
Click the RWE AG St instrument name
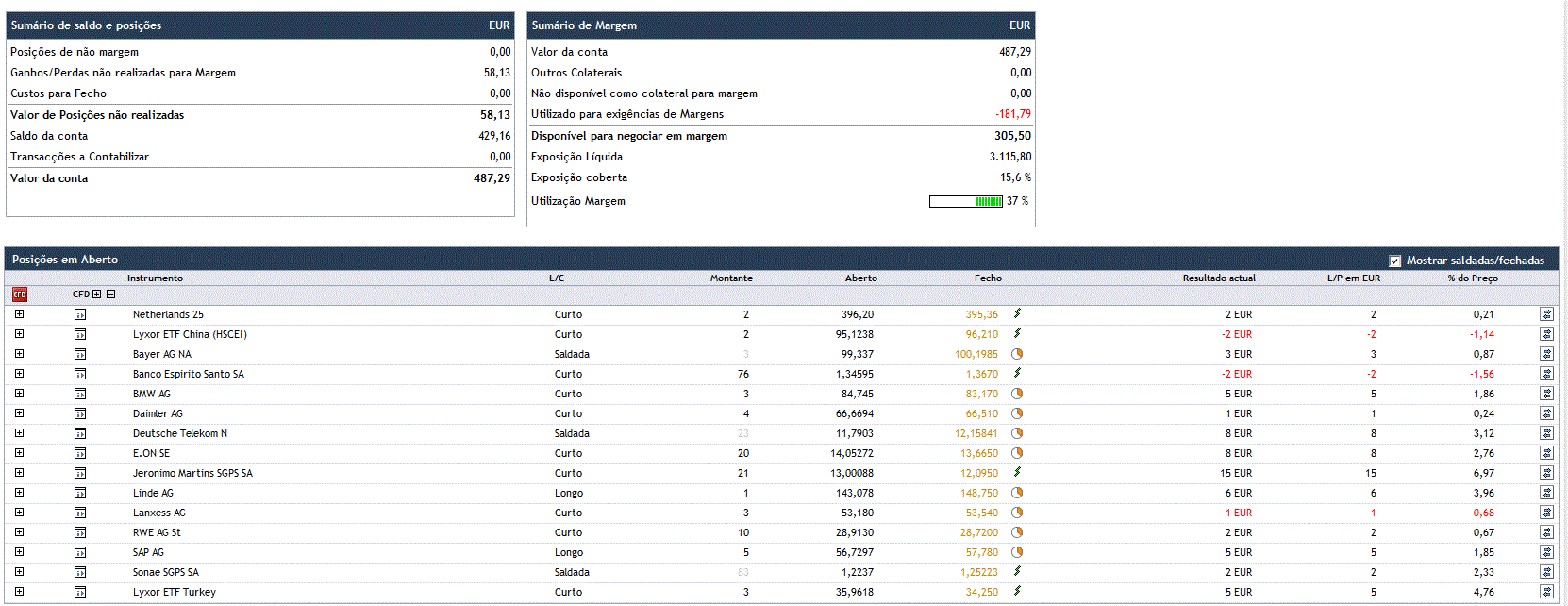tap(157, 532)
